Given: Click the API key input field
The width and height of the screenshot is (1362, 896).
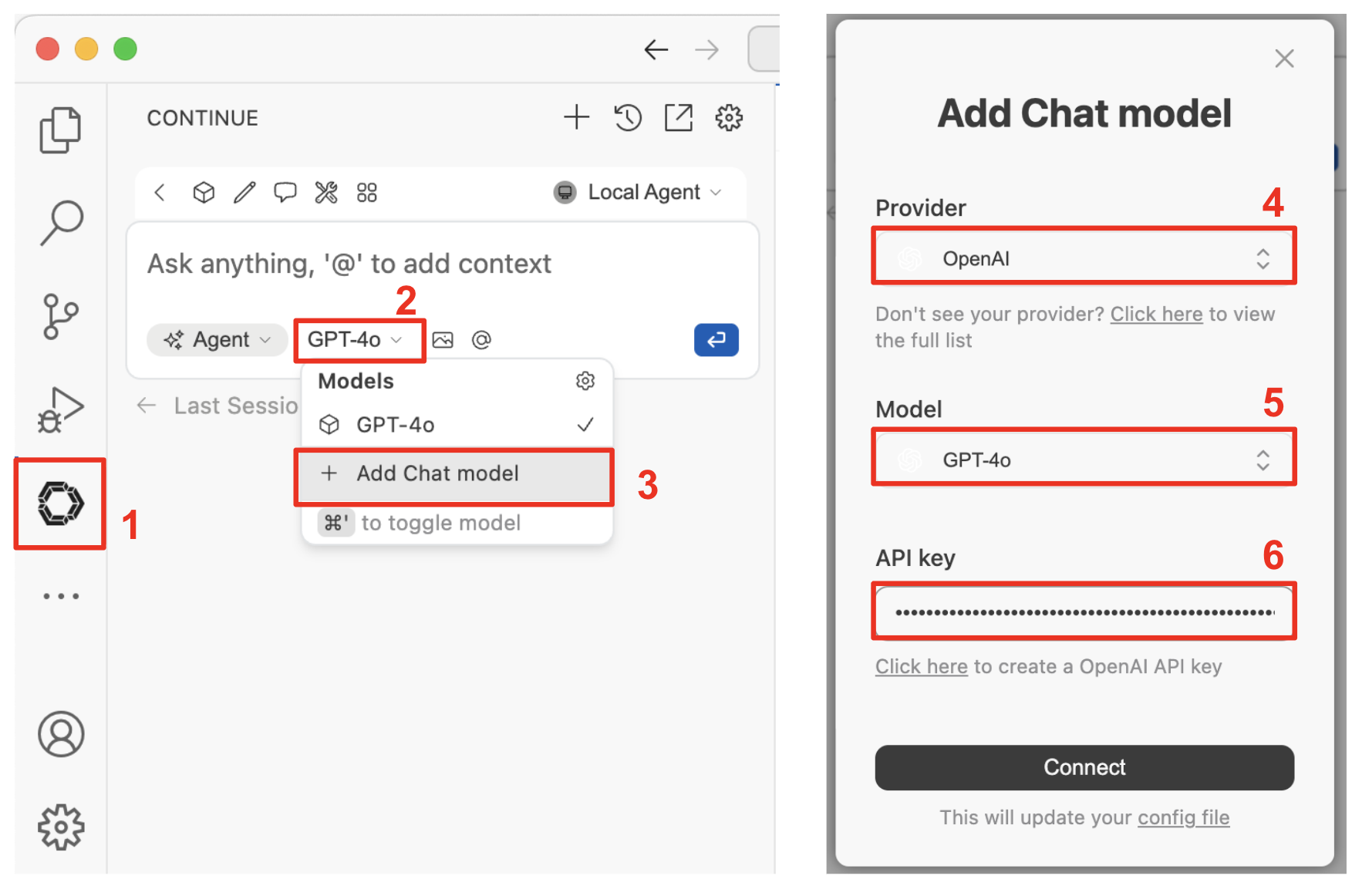Looking at the screenshot, I should pyautogui.click(x=1084, y=612).
